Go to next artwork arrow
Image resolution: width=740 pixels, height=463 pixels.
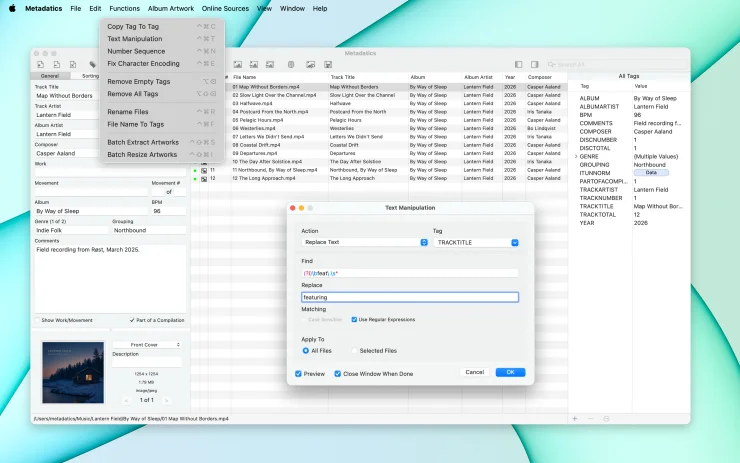166,400
